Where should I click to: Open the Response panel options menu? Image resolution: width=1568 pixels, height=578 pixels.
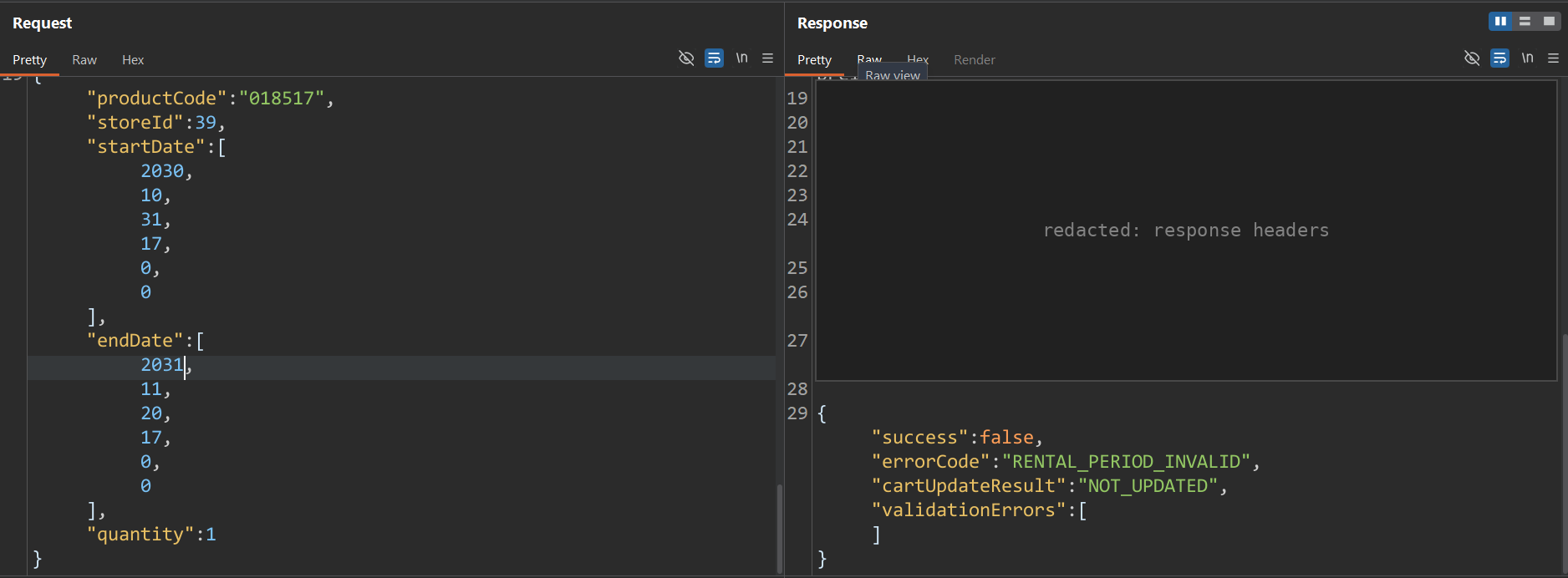1553,58
